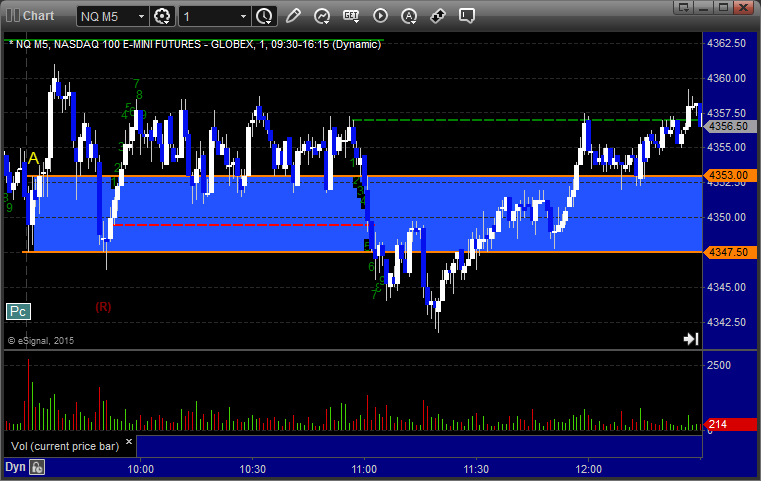The width and height of the screenshot is (761, 481).
Task: Select the pencil drawing tool
Action: (293, 16)
